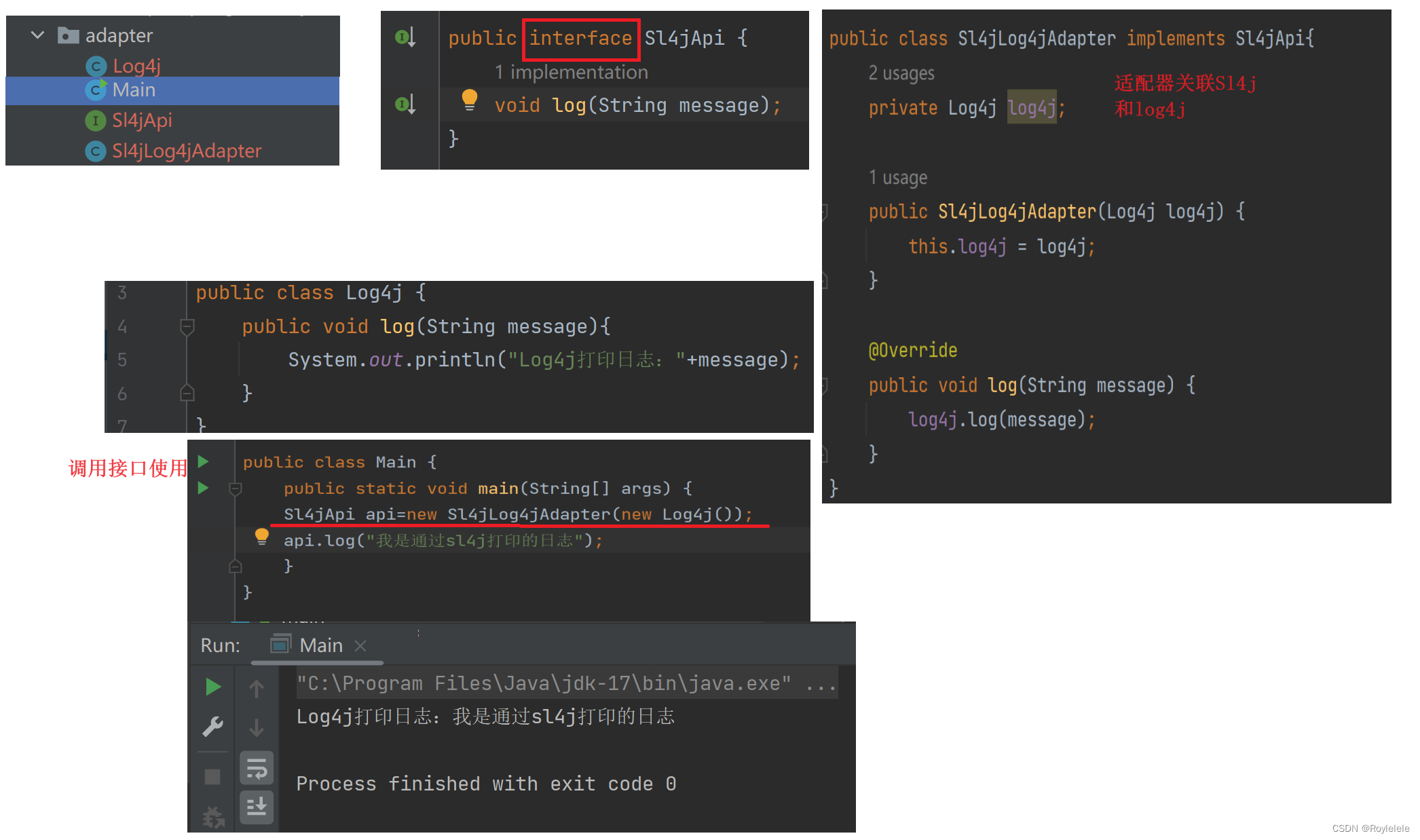Click up stack trace arrow
The image size is (1420, 840).
(x=257, y=688)
